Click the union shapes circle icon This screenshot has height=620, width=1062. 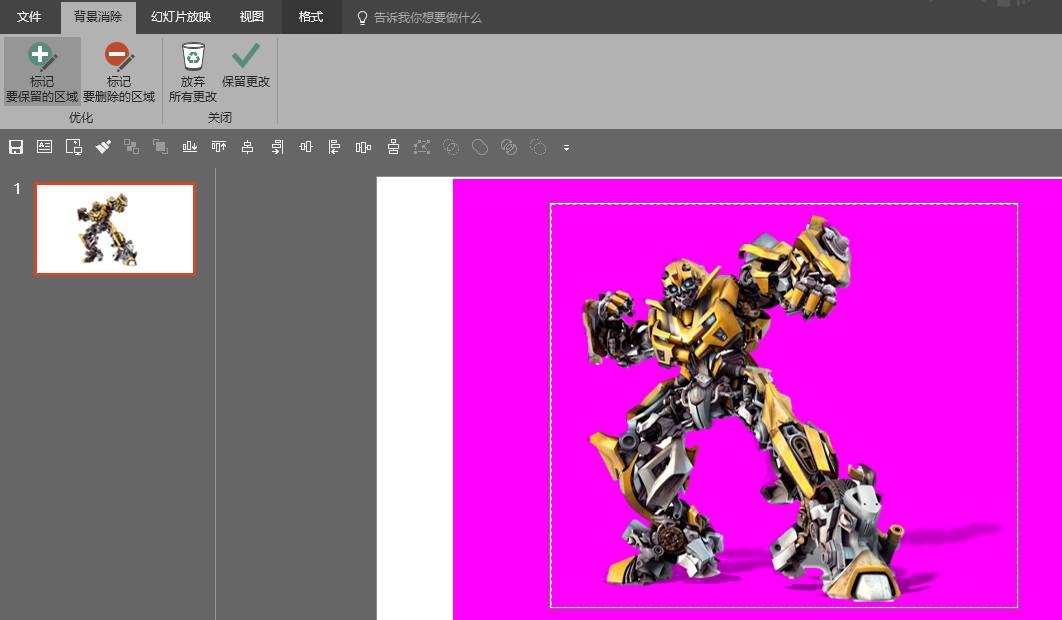480,147
